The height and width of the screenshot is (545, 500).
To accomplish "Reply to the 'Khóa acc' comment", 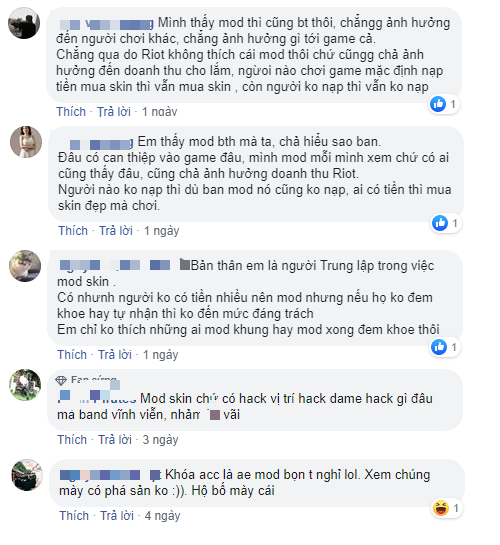I will pyautogui.click(x=117, y=516).
